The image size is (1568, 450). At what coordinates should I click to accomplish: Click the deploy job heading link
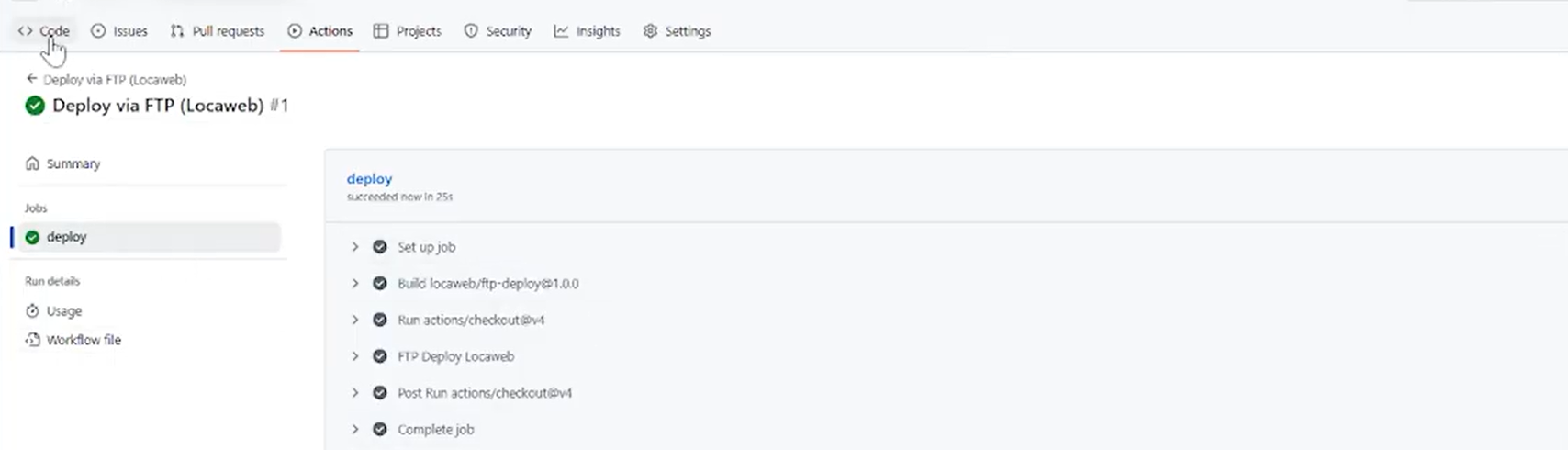pos(369,179)
